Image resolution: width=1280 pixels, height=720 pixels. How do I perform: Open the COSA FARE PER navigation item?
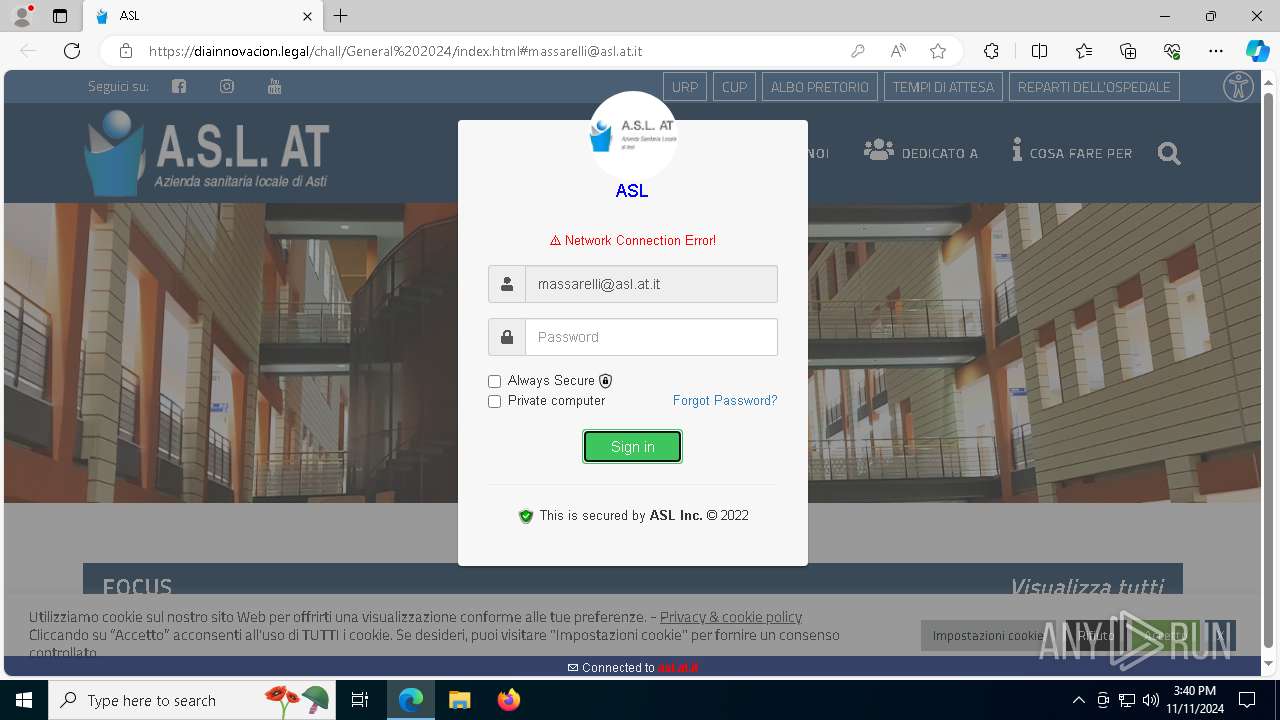point(1072,152)
